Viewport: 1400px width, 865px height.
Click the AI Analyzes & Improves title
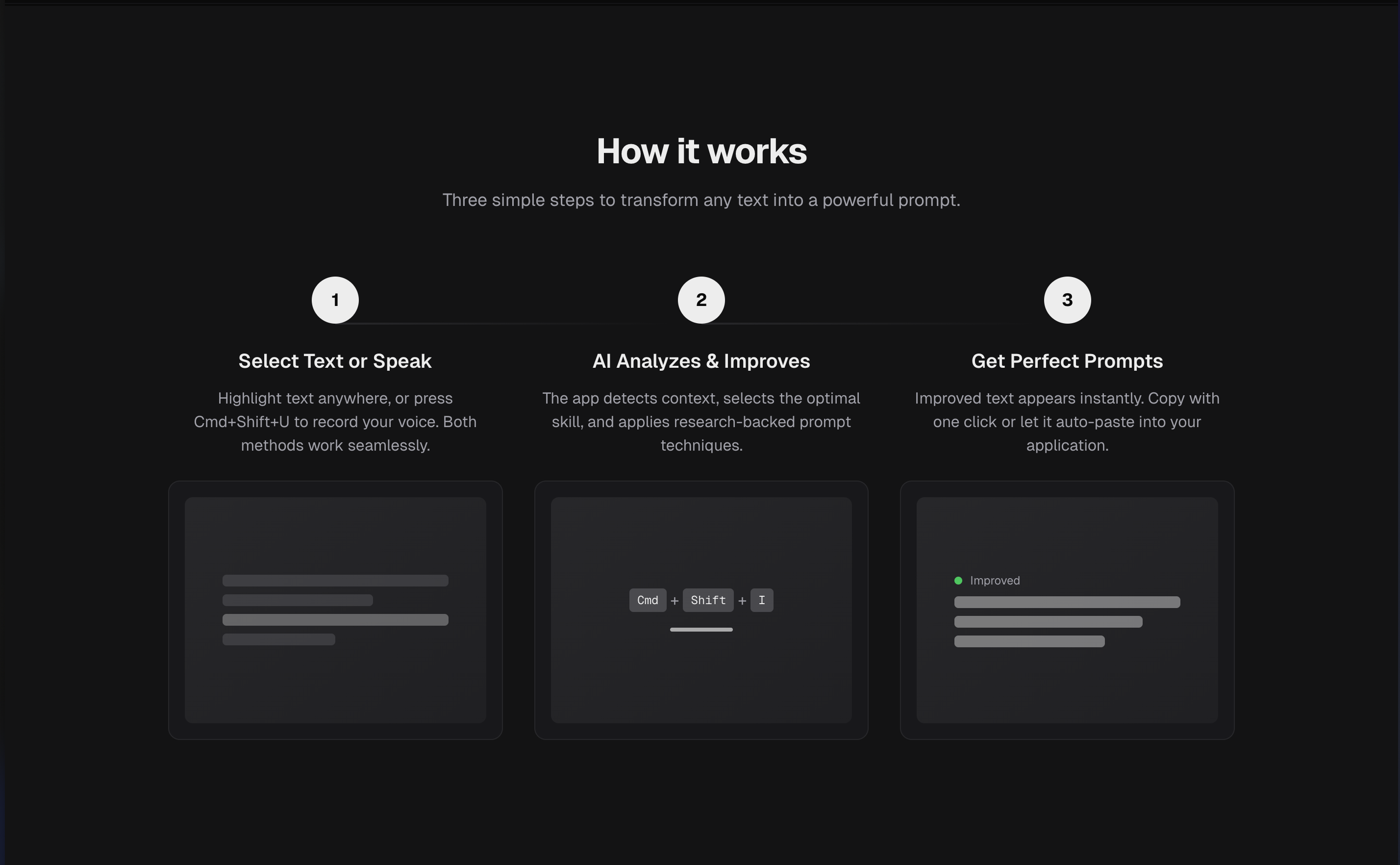coord(701,360)
